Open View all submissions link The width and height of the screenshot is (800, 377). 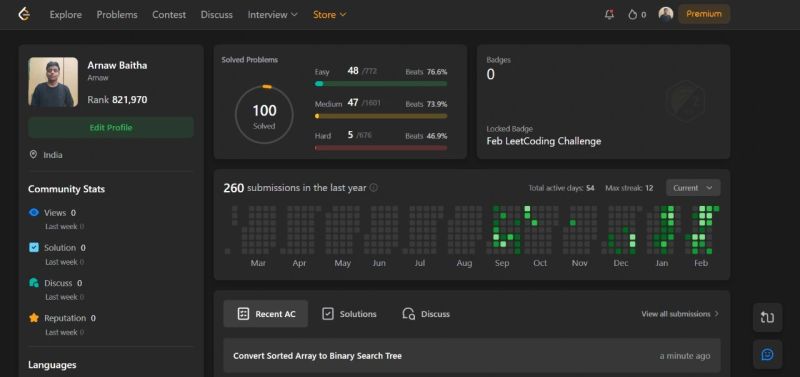click(x=680, y=314)
